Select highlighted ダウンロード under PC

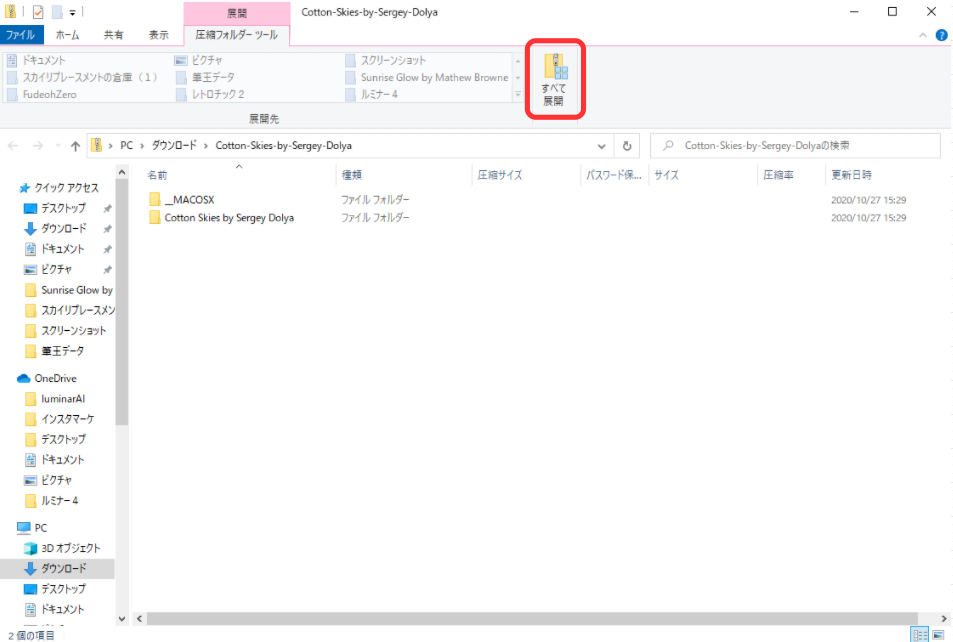point(57,568)
